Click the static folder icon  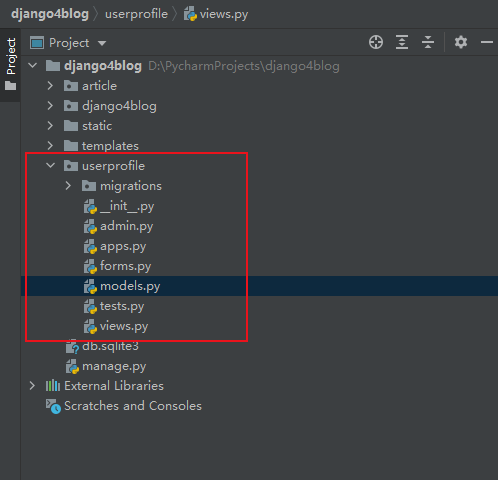[x=71, y=126]
